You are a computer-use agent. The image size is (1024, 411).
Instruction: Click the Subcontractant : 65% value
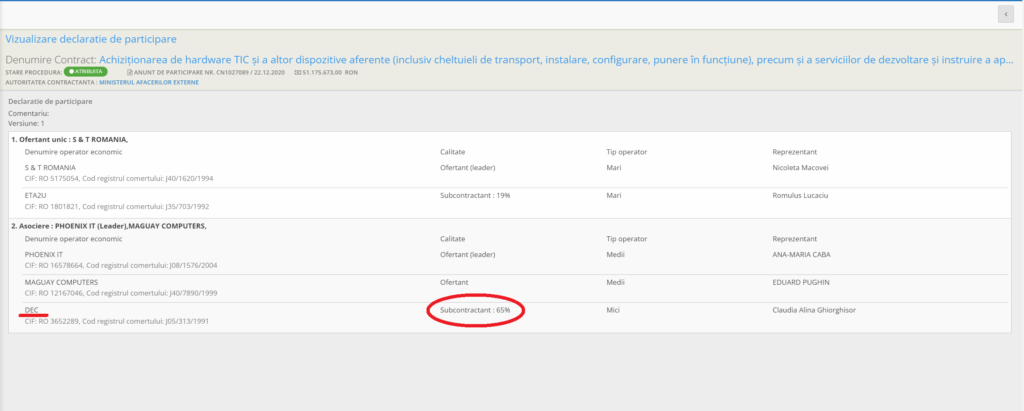(x=475, y=310)
